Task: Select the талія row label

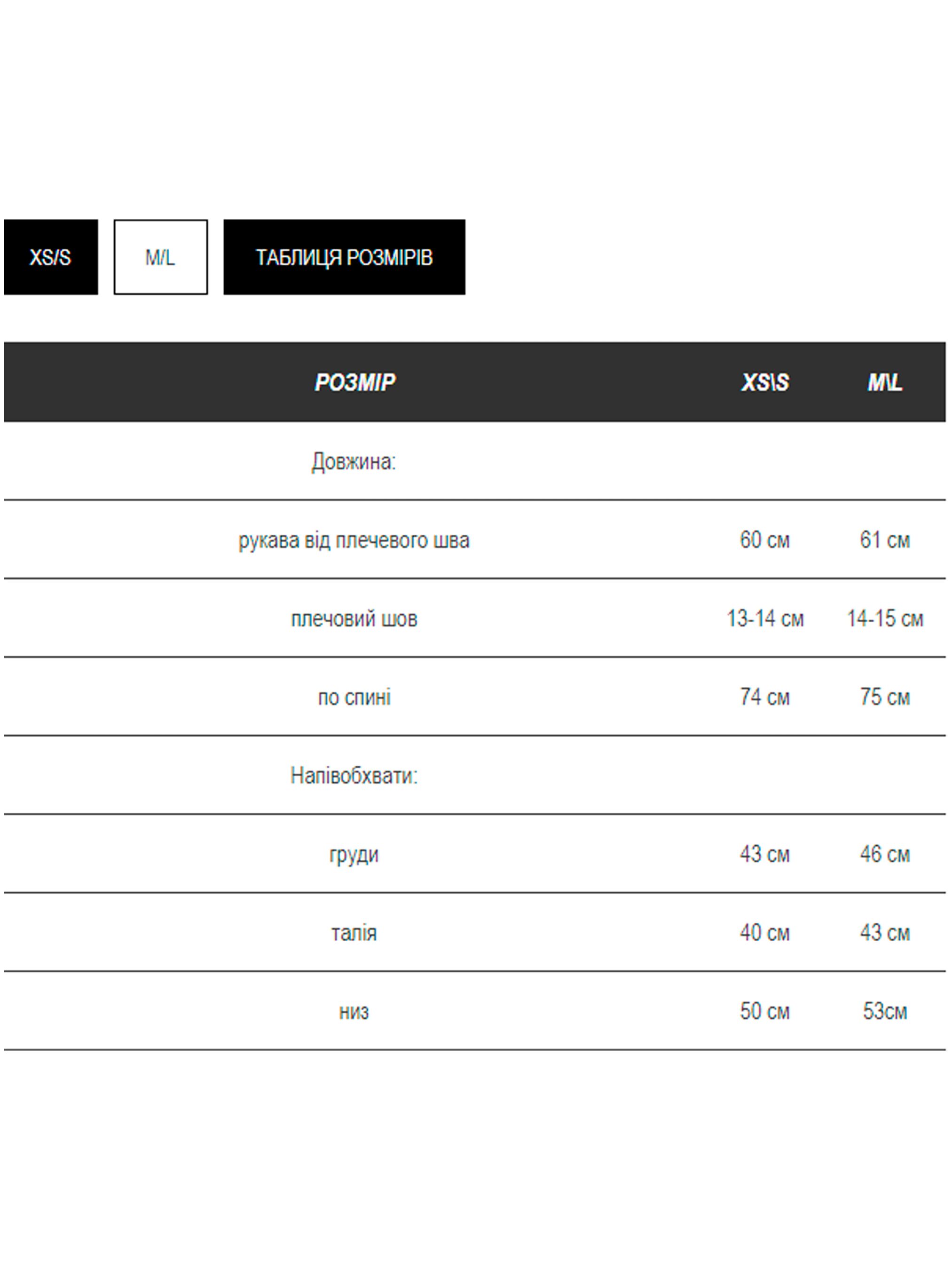Action: (x=354, y=933)
